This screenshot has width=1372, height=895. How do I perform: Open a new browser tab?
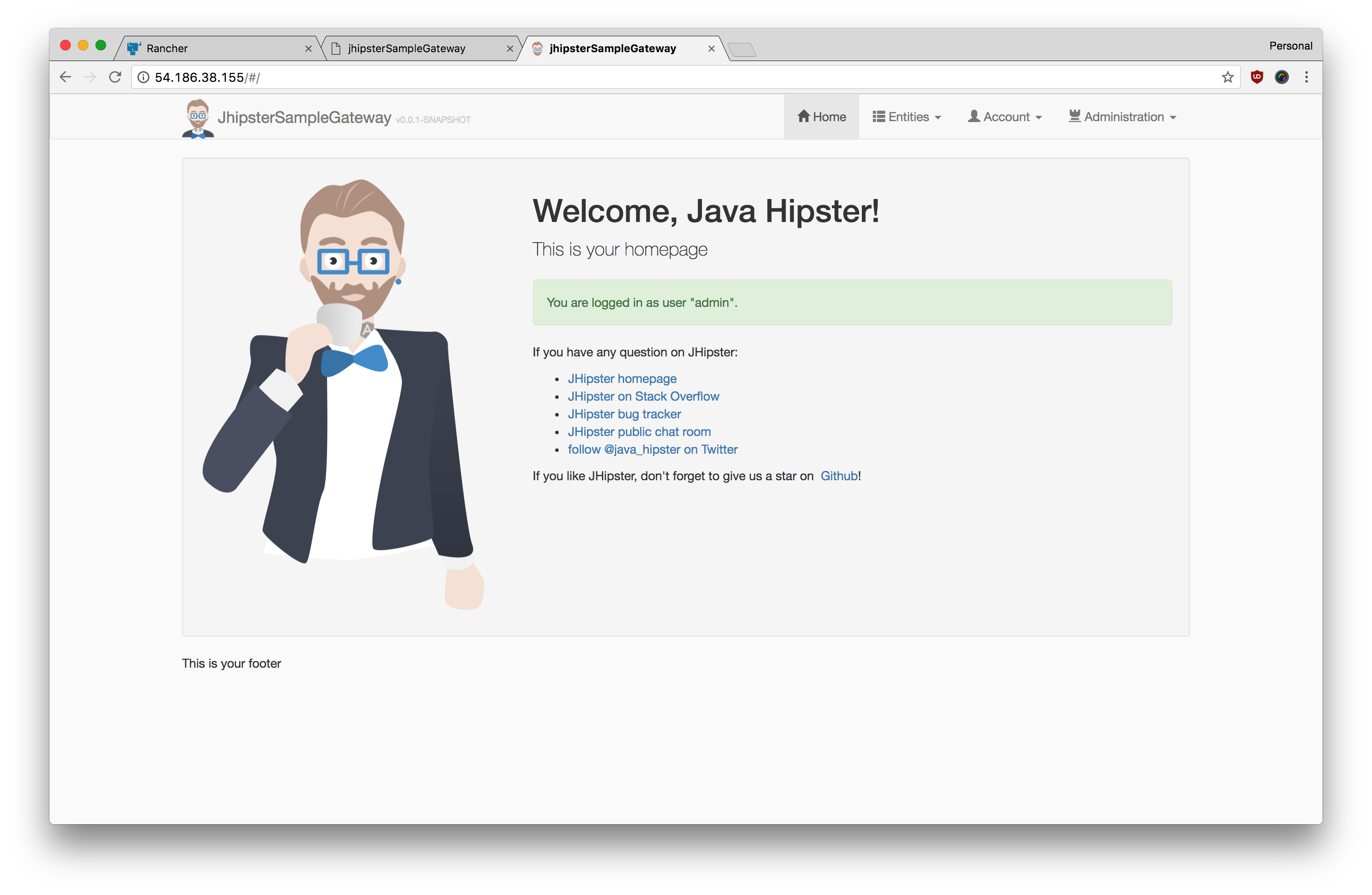click(x=742, y=50)
